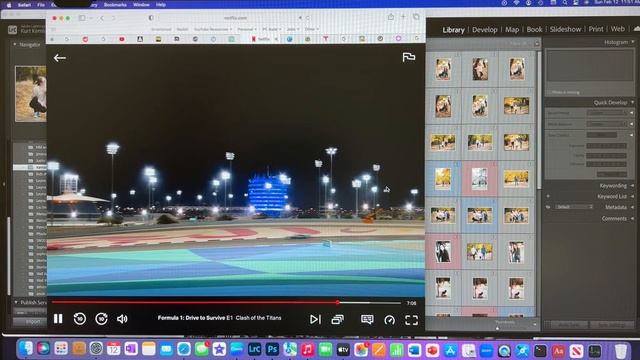The image size is (640, 360).
Task: Open the Window menu
Action: click(x=141, y=5)
